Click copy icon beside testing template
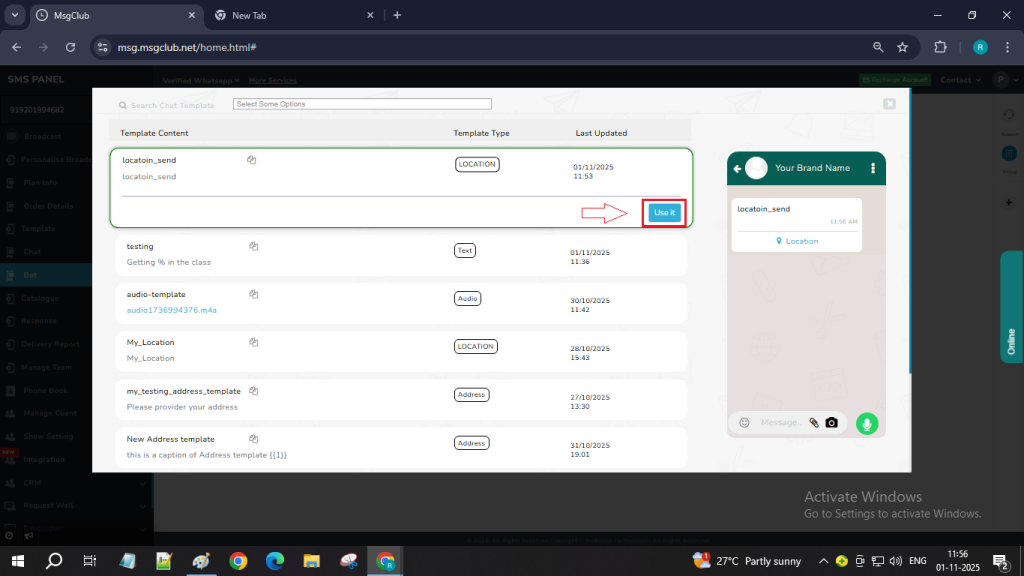Image resolution: width=1024 pixels, height=576 pixels. tap(254, 246)
